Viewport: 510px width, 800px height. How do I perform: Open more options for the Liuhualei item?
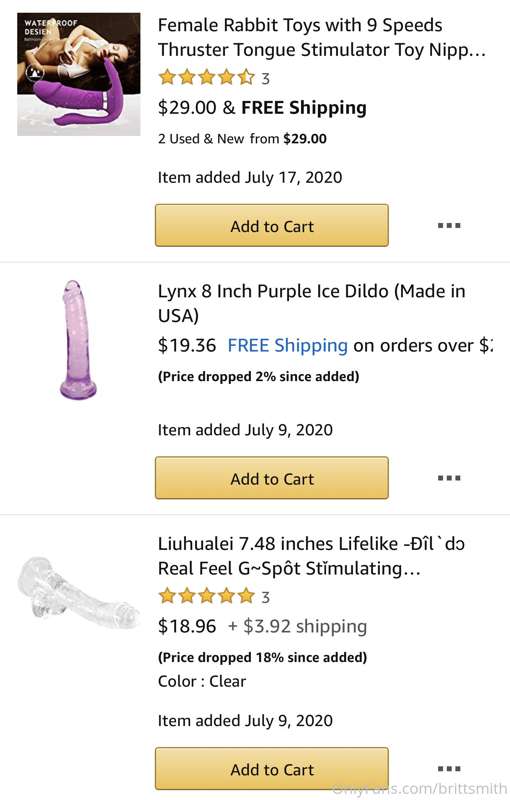coord(449,768)
